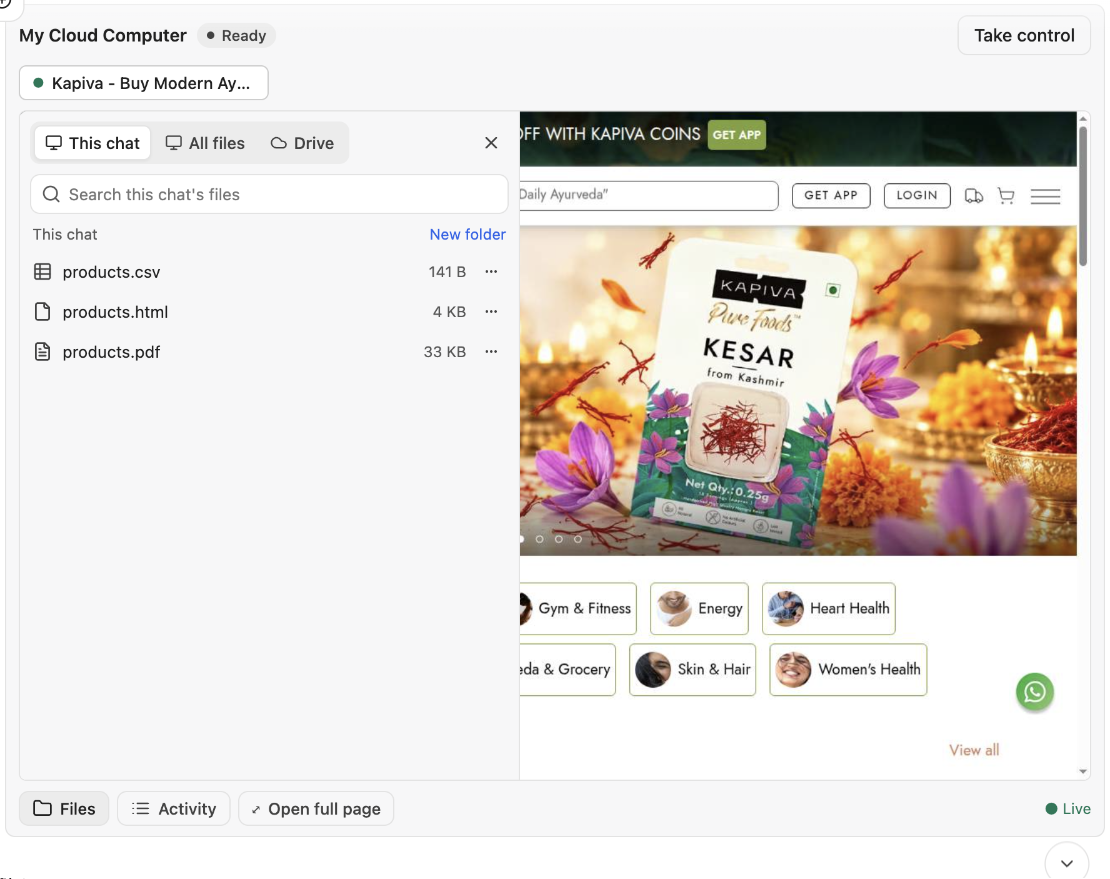Select the Skin & Hair category

(692, 670)
